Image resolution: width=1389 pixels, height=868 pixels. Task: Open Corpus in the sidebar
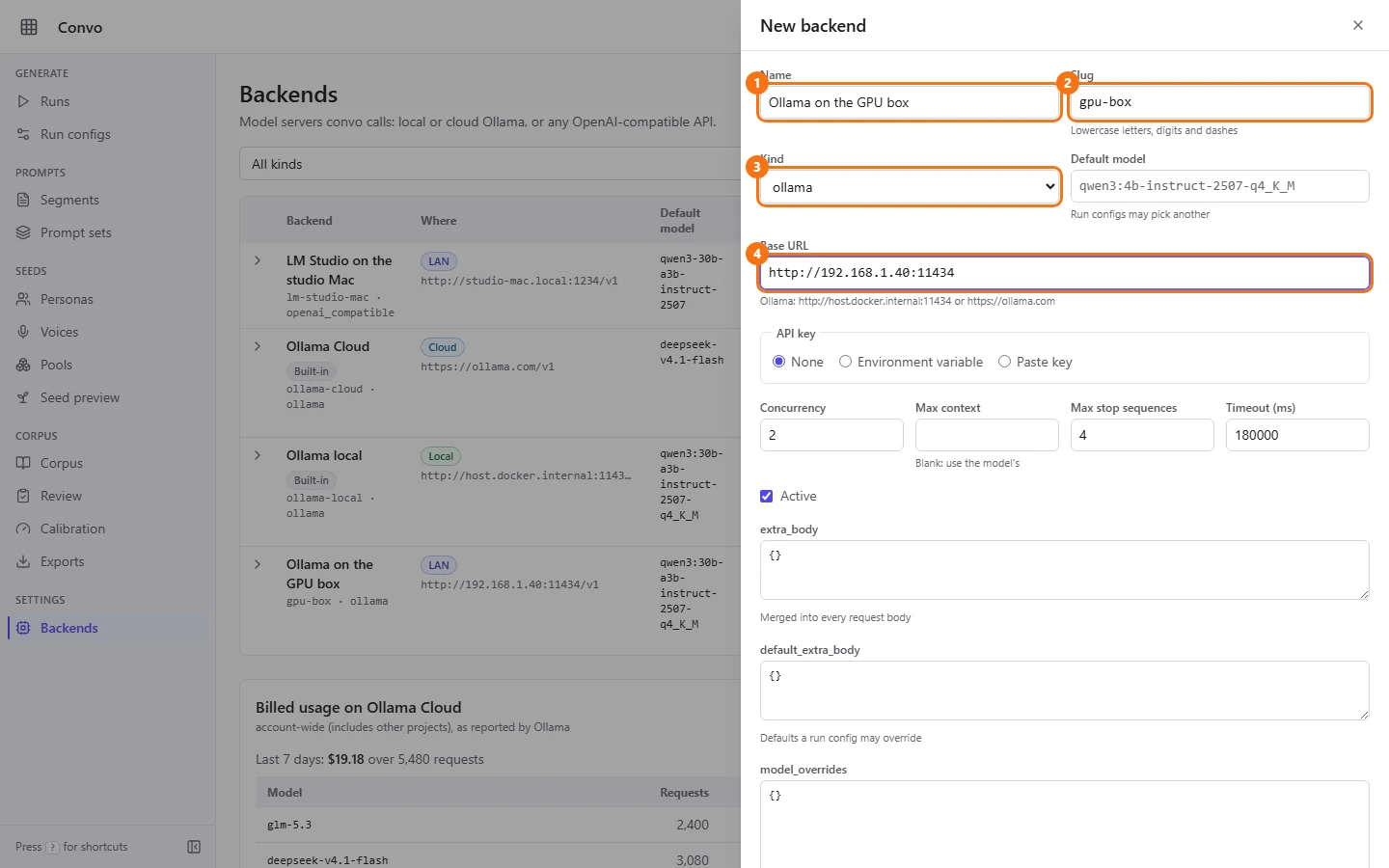coord(107,463)
